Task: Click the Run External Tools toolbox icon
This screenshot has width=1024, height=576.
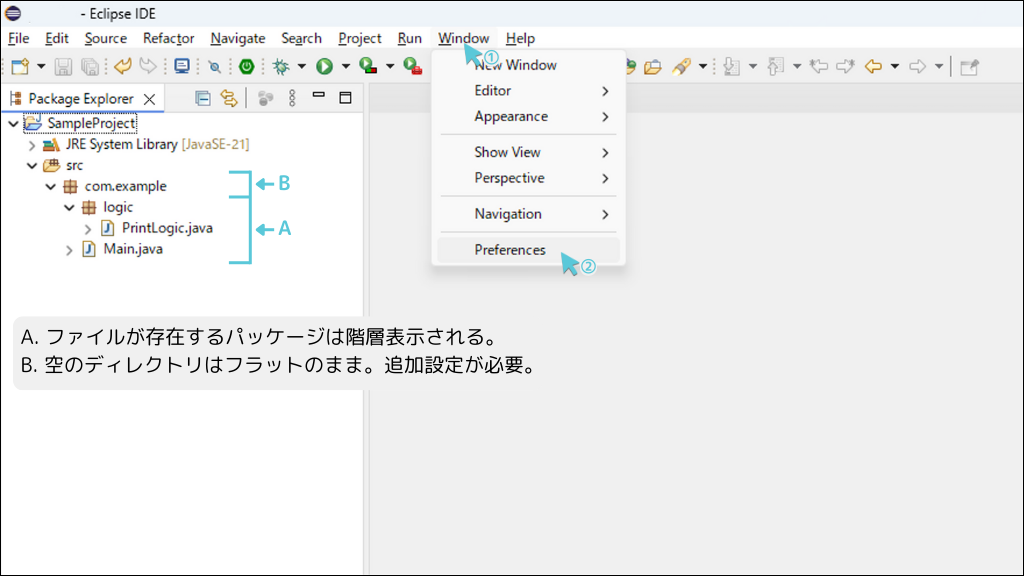Action: (x=412, y=66)
